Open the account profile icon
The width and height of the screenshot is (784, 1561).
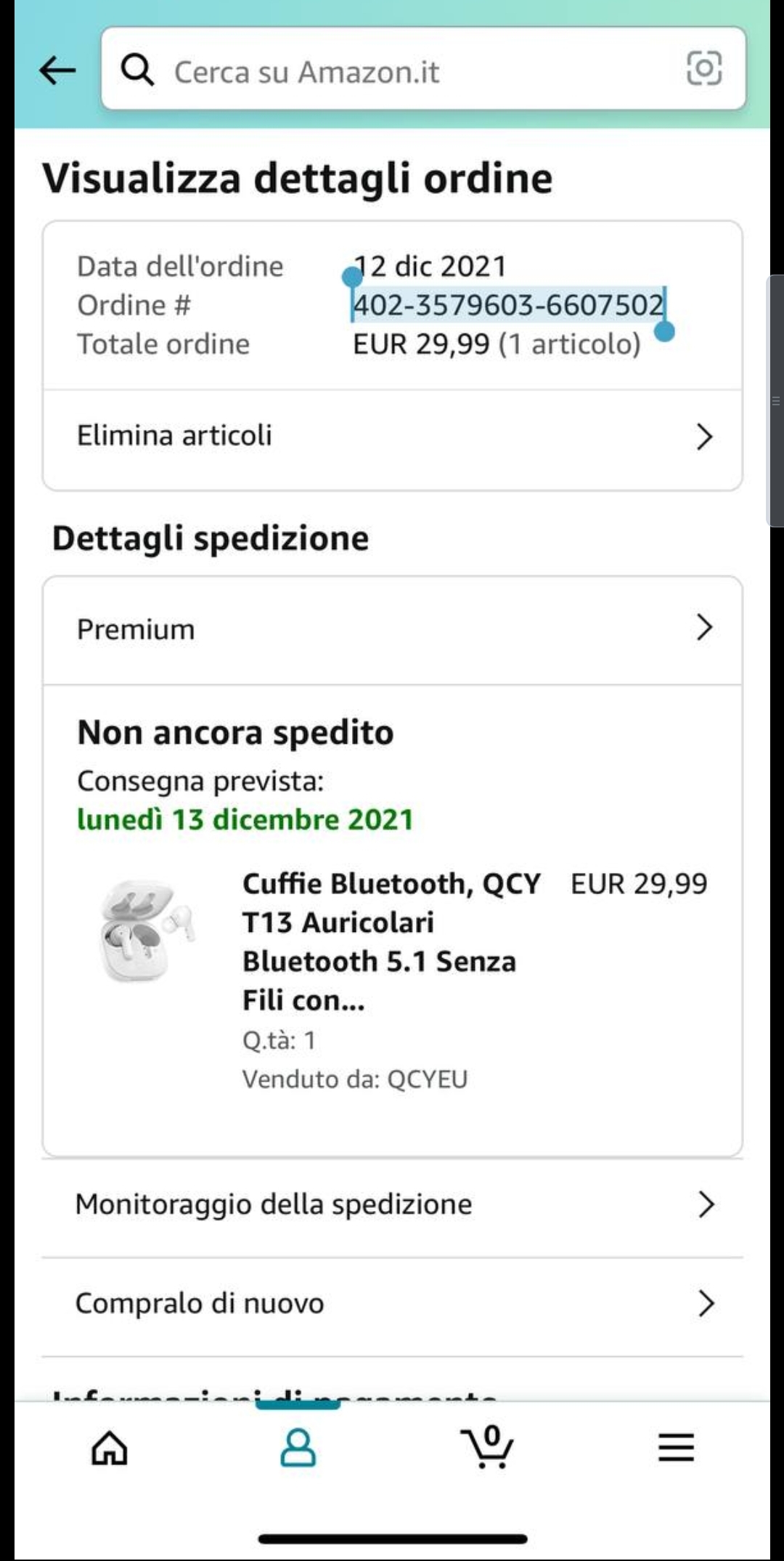298,1448
